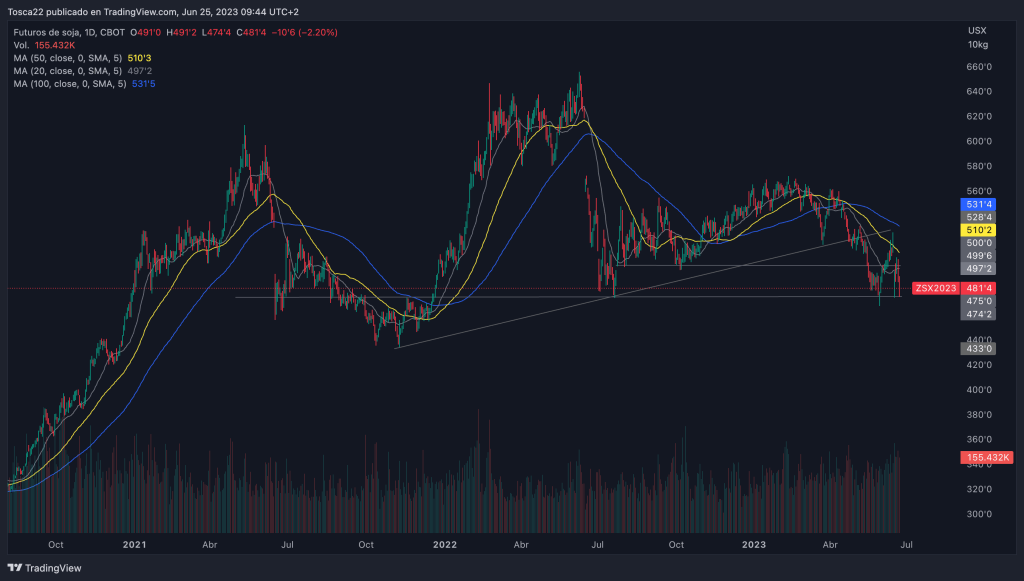The image size is (1024, 581).
Task: Click the red 481'4 current price label
Action: pos(977,289)
